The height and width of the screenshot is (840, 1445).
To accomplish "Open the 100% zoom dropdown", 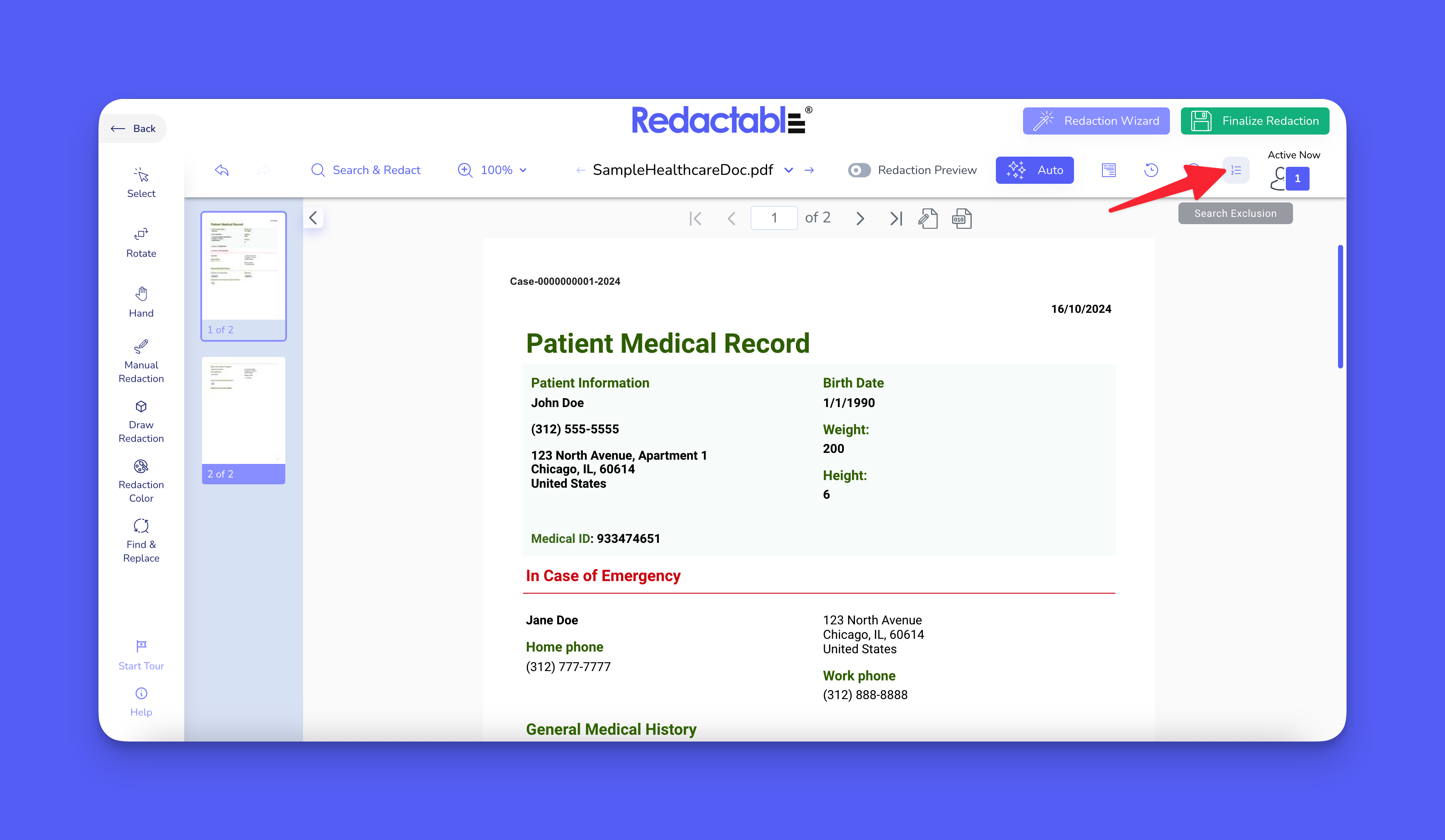I will pos(497,170).
